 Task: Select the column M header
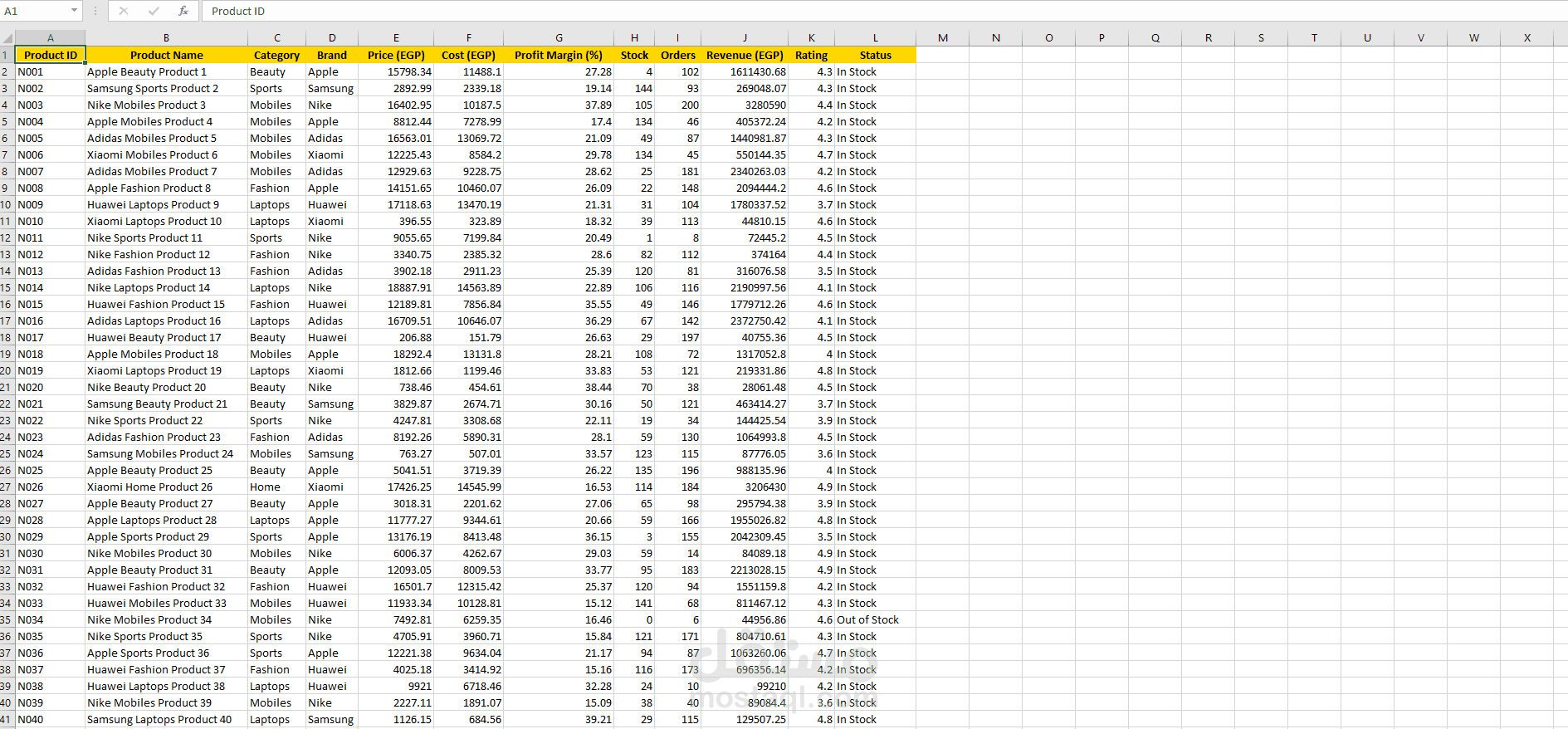[943, 37]
